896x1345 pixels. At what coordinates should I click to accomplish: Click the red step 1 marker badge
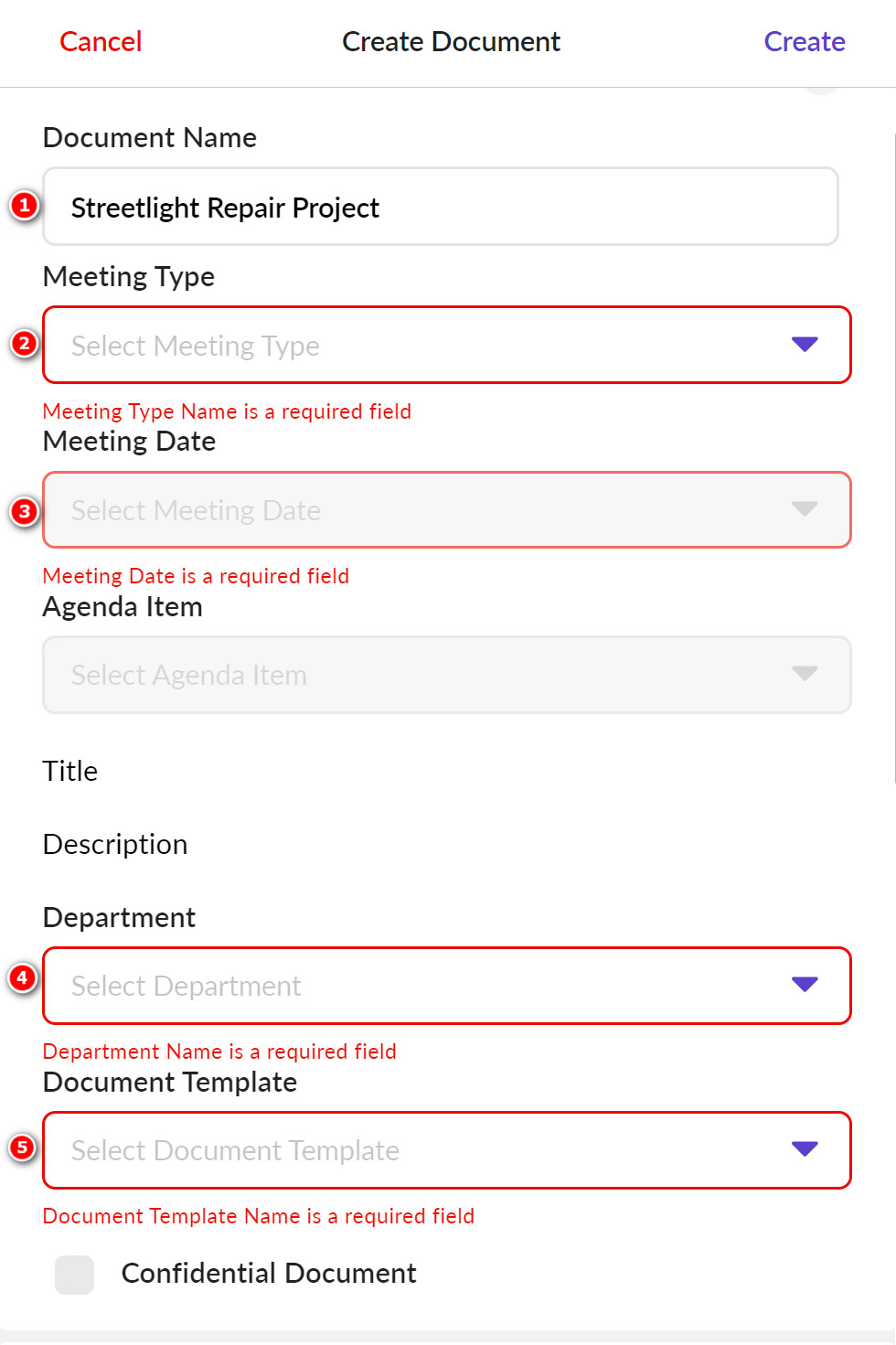pos(25,206)
